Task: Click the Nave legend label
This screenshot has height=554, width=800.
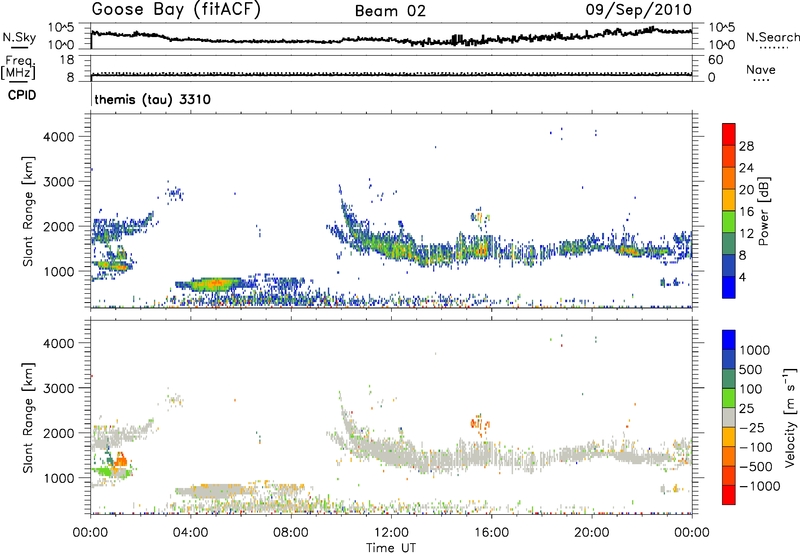Action: pyautogui.click(x=761, y=69)
